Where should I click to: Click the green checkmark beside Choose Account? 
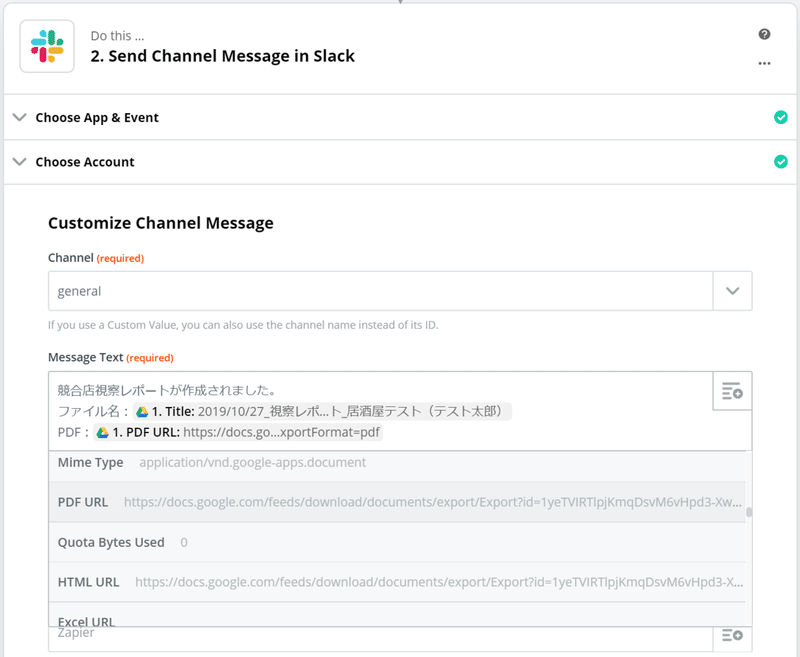point(780,162)
